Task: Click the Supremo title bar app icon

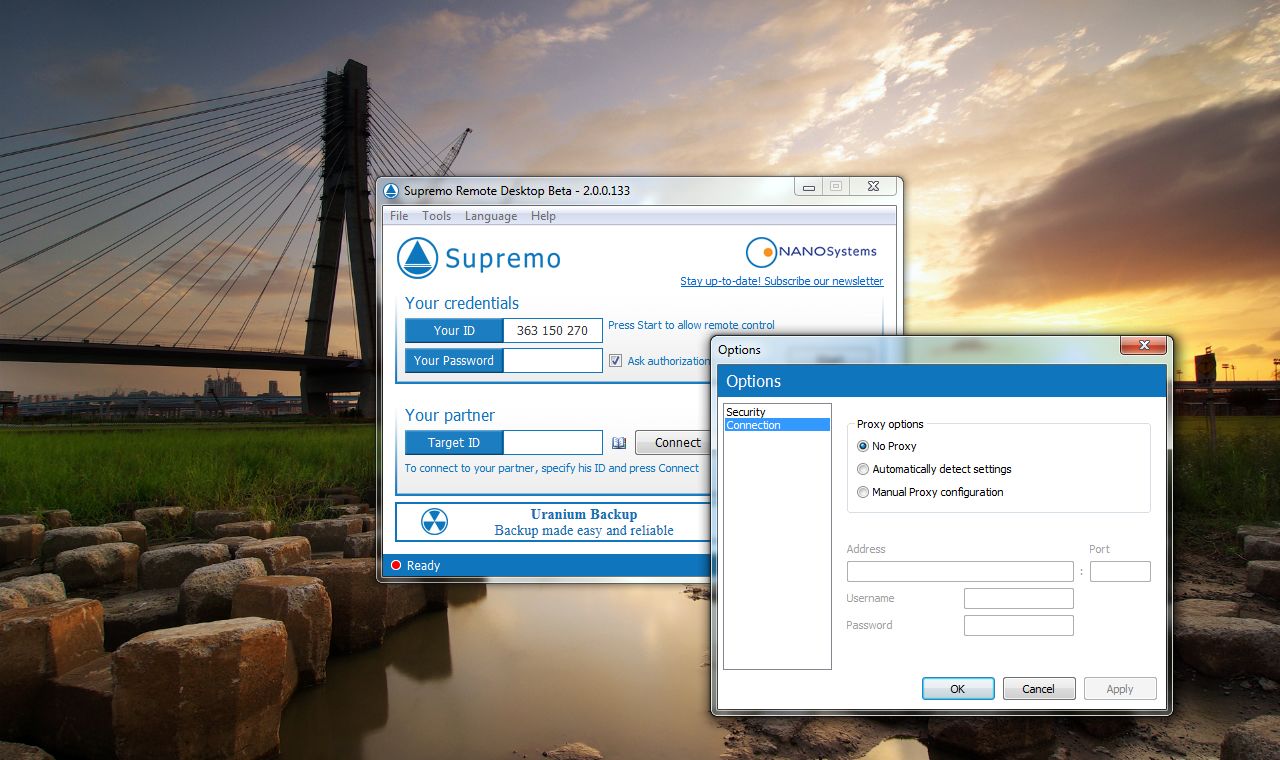Action: tap(391, 191)
